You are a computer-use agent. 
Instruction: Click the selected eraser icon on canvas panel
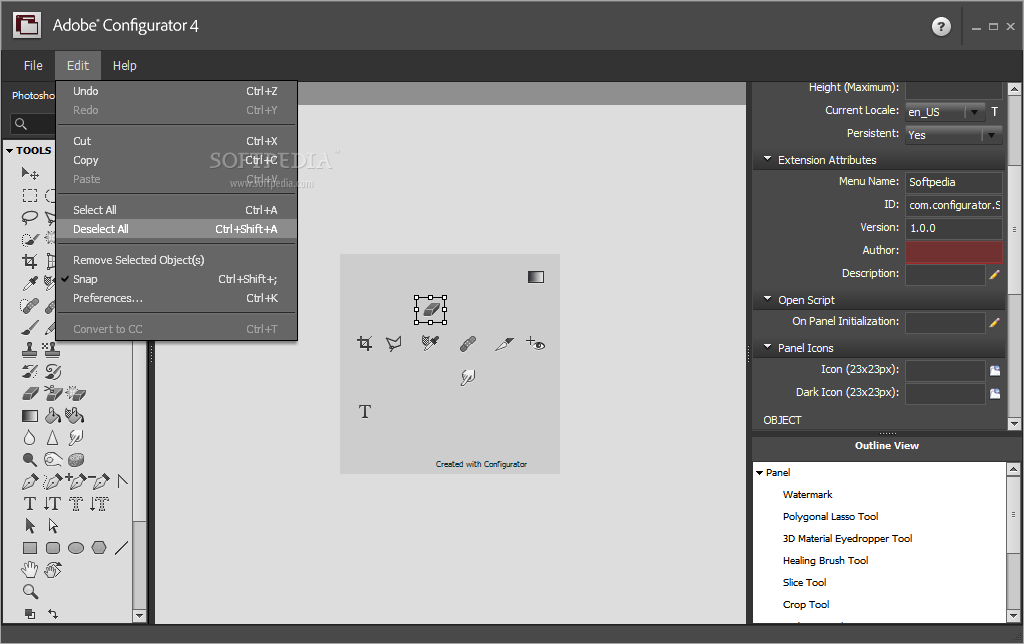pos(430,310)
